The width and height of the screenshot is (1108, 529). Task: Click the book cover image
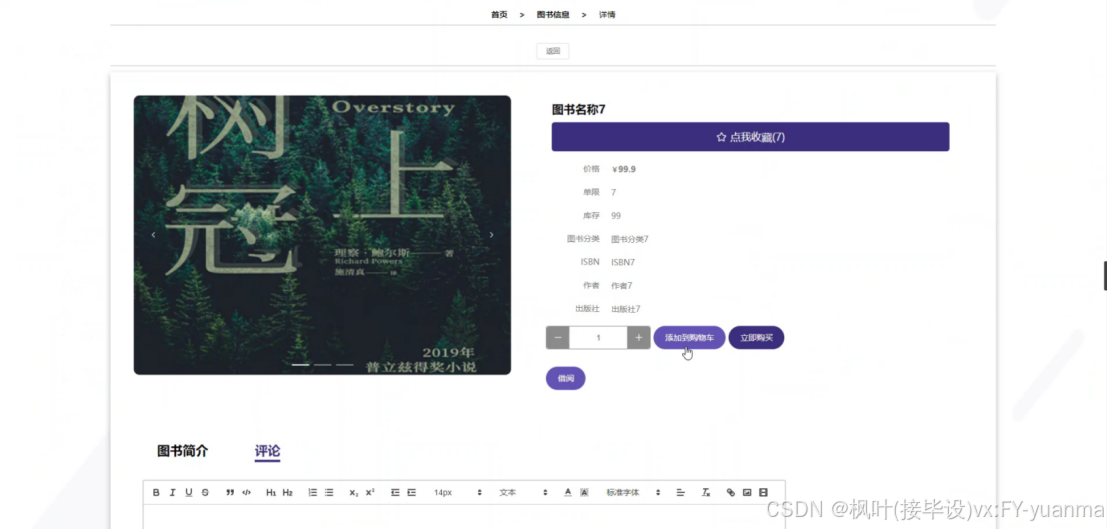coord(322,235)
